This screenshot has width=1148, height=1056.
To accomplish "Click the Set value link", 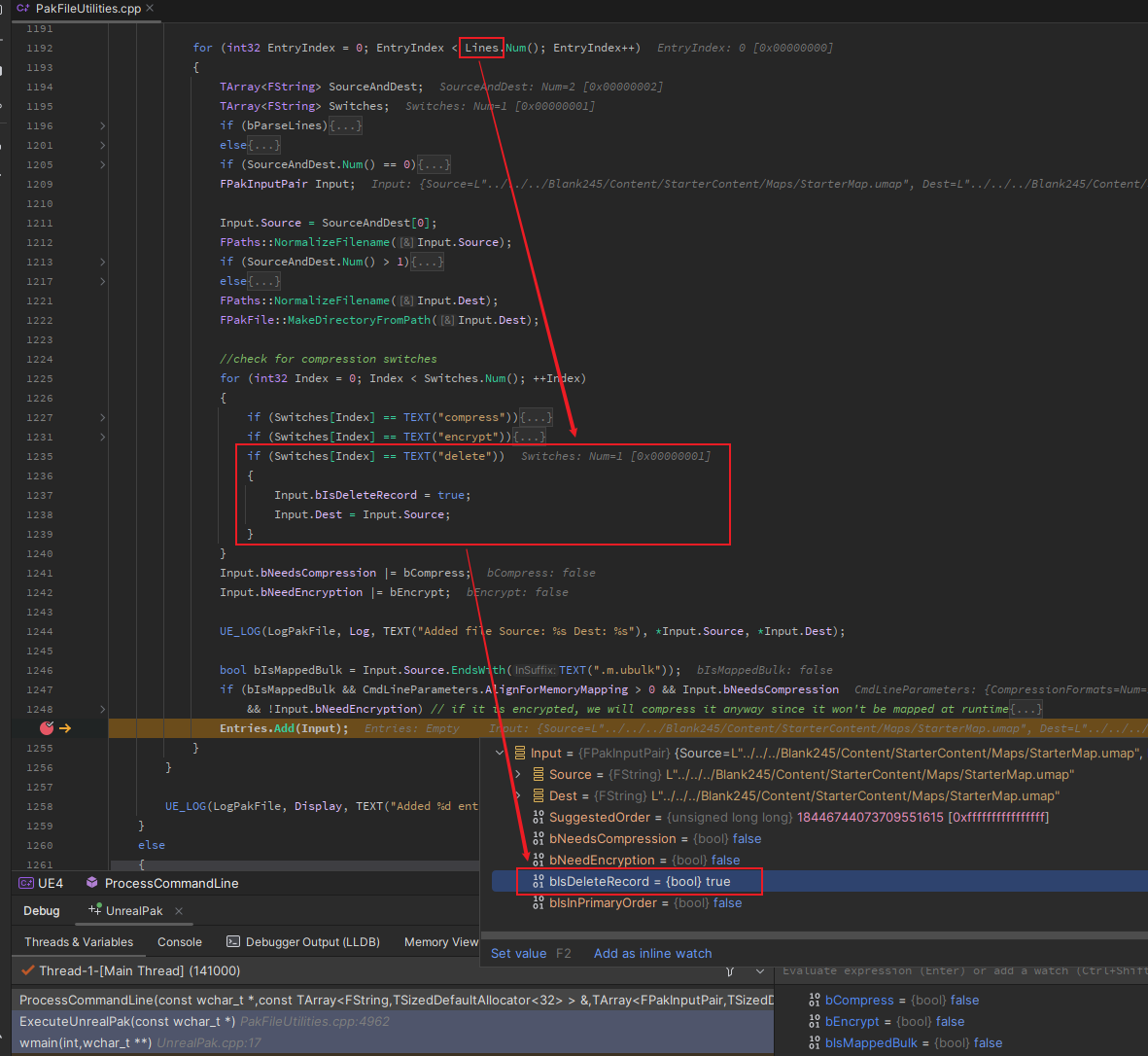I will [x=518, y=954].
